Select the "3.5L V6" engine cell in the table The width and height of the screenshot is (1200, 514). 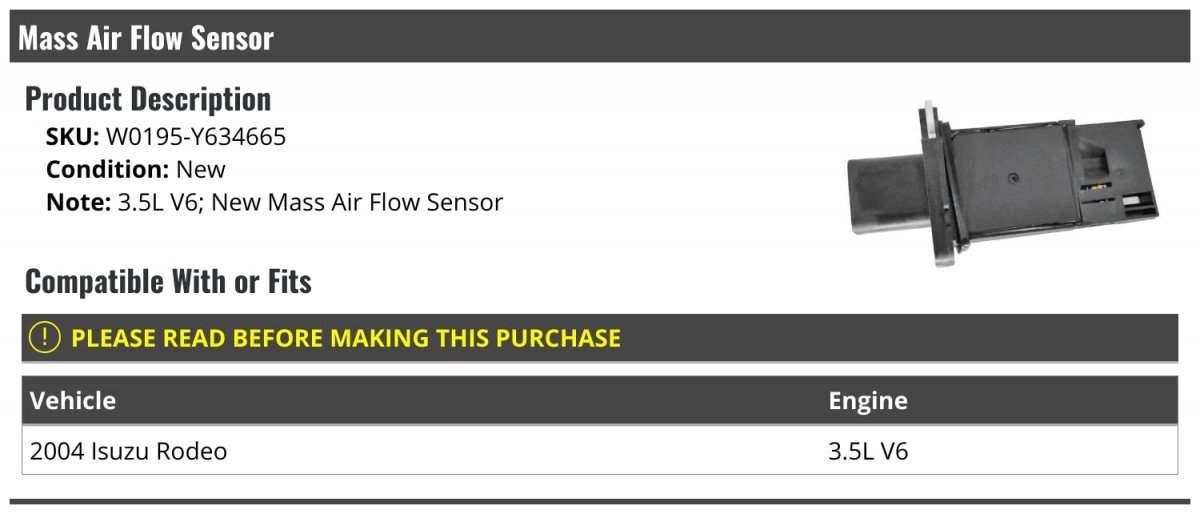(x=868, y=451)
